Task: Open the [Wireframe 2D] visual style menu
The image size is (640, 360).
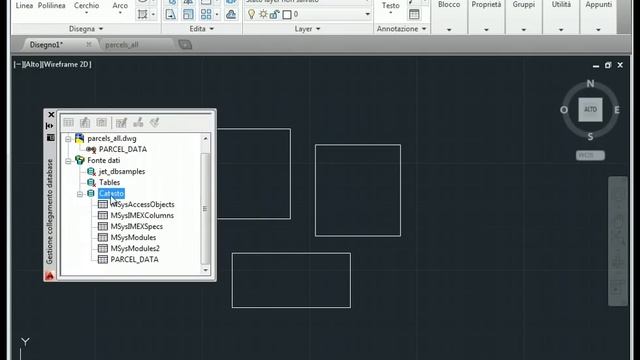Action: pyautogui.click(x=66, y=64)
